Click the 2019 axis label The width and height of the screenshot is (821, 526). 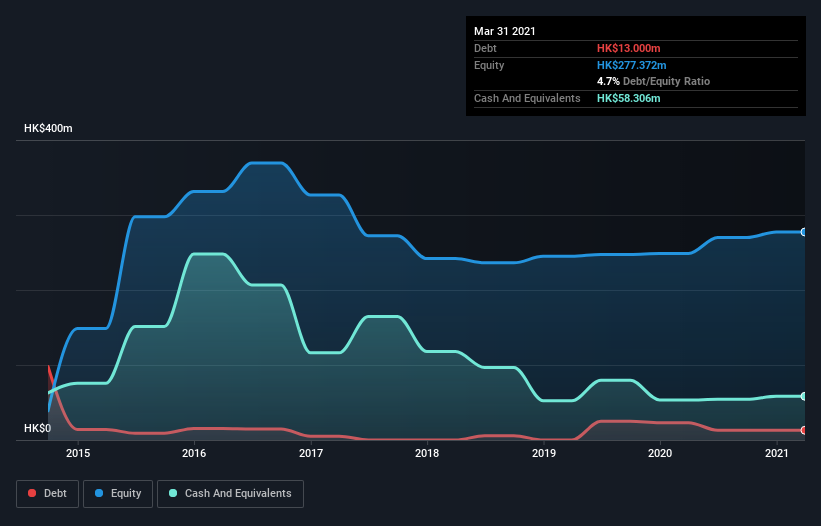(x=544, y=453)
